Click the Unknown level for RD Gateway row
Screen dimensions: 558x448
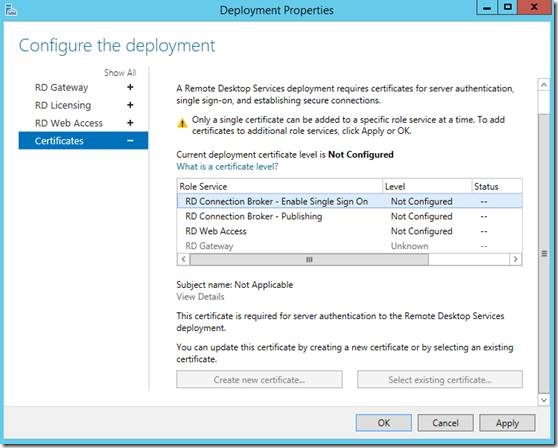coord(409,246)
